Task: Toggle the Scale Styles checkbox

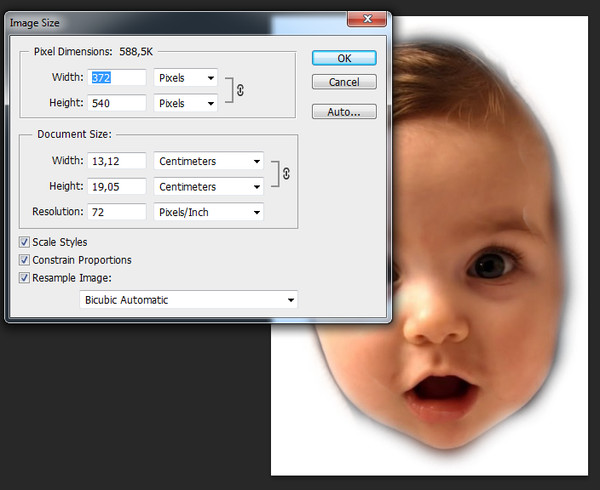Action: tap(24, 242)
